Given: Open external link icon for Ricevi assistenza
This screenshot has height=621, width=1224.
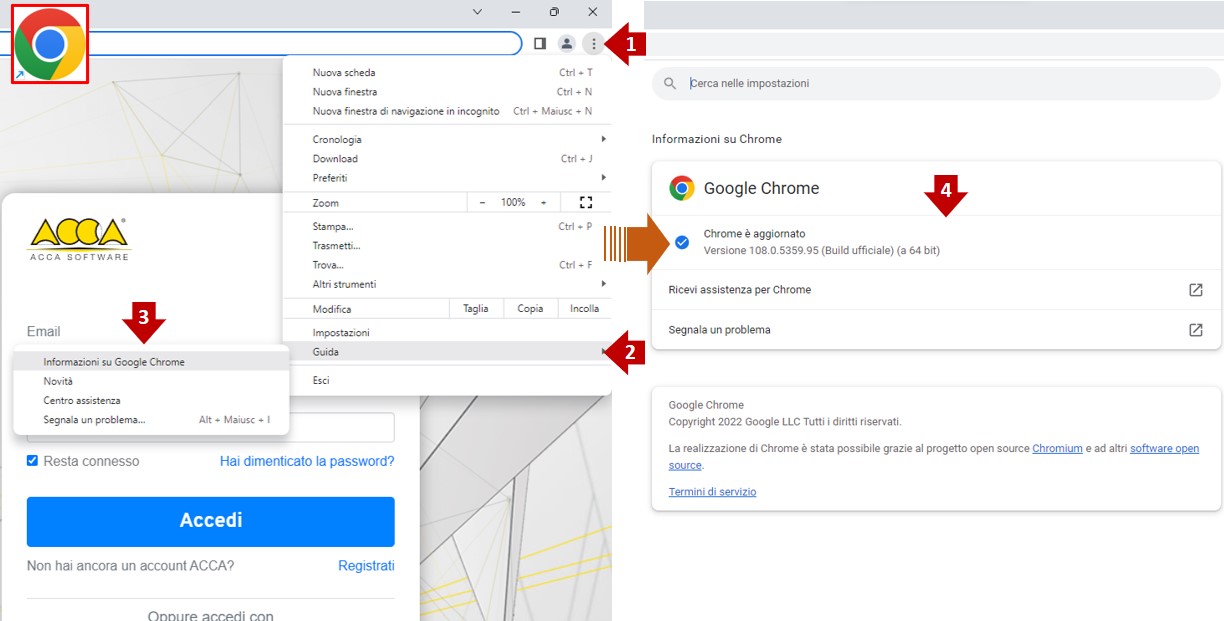Looking at the screenshot, I should pos(1195,290).
